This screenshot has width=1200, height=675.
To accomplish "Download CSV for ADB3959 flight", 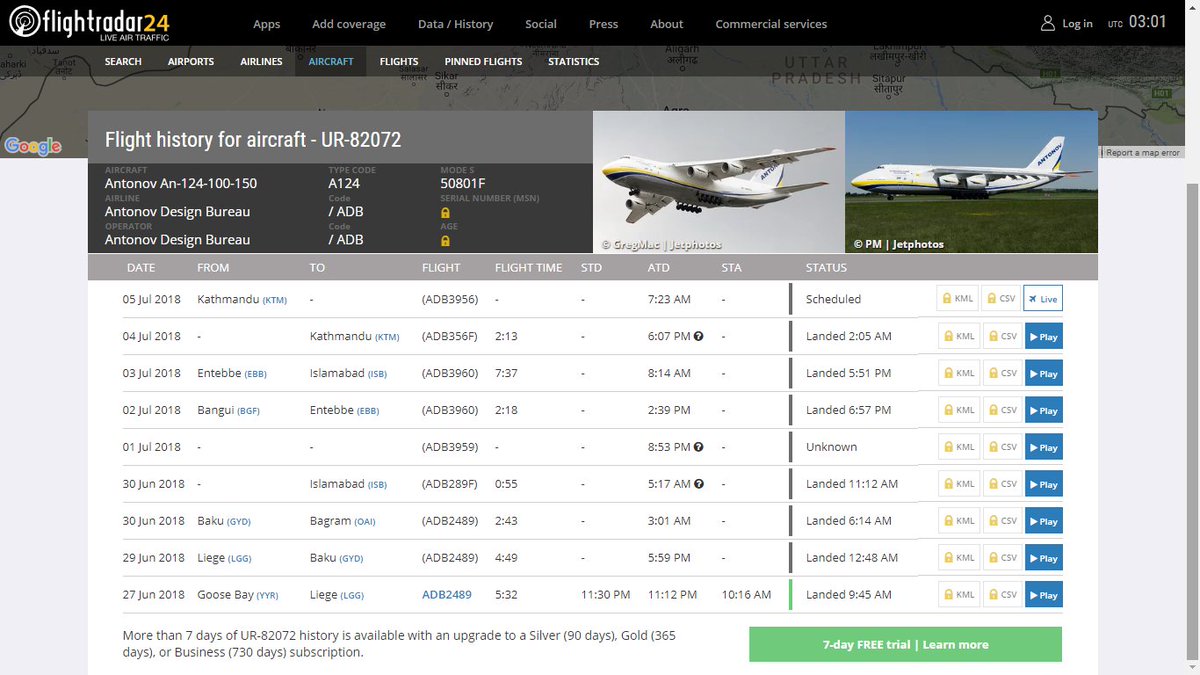I will tap(1001, 447).
